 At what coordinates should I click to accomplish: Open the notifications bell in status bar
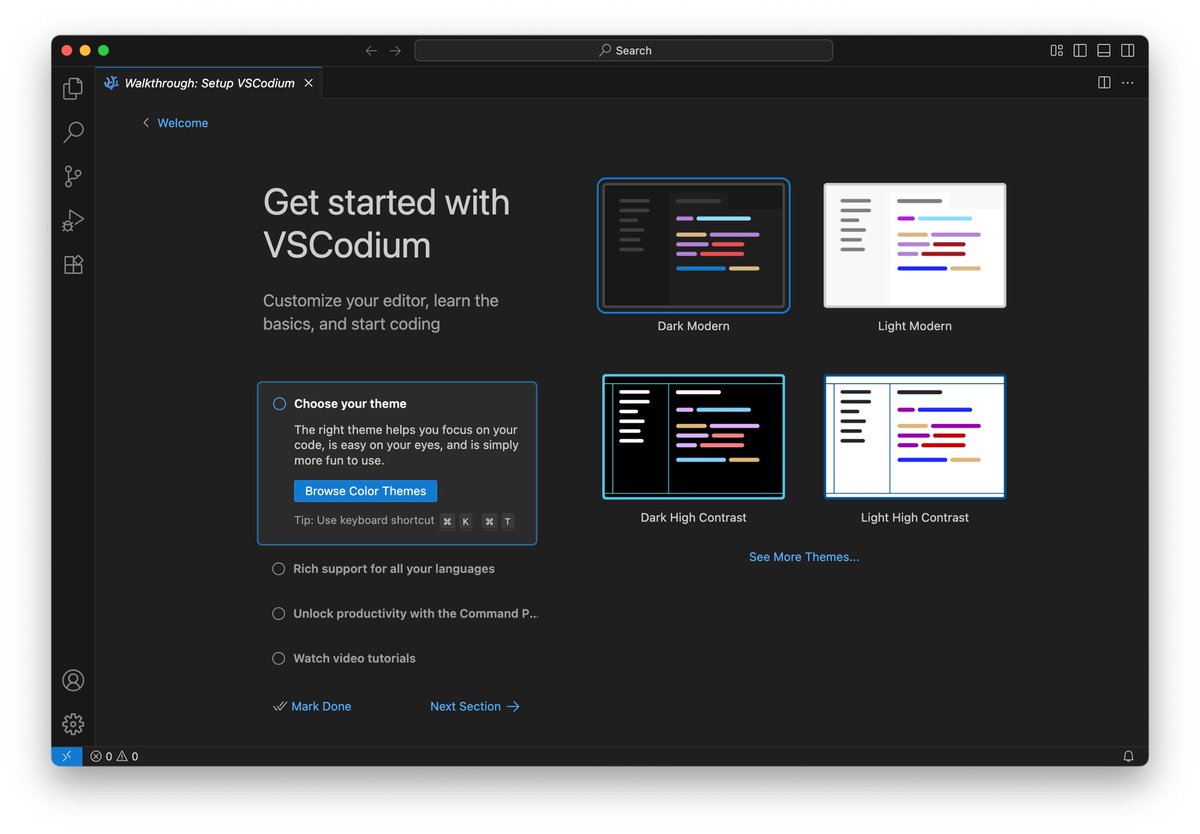click(x=1128, y=756)
